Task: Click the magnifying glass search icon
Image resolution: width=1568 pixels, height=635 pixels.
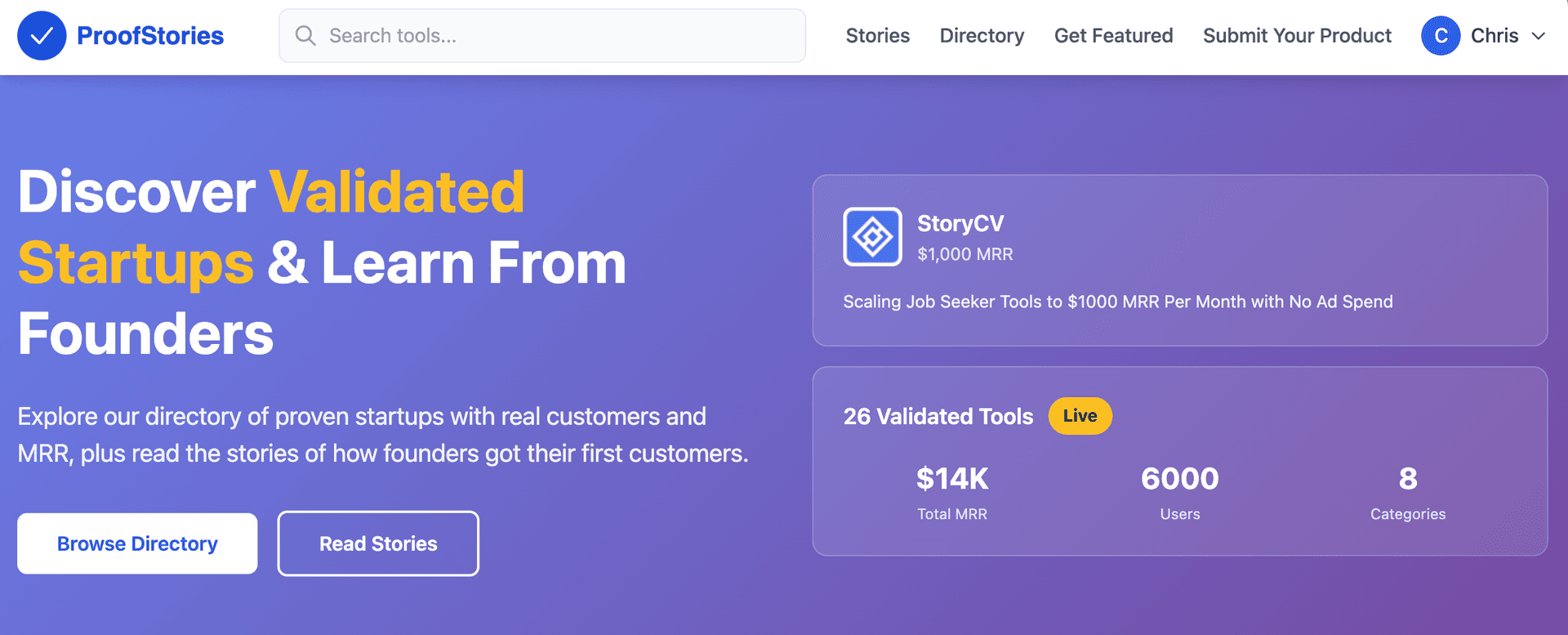Action: 305,35
